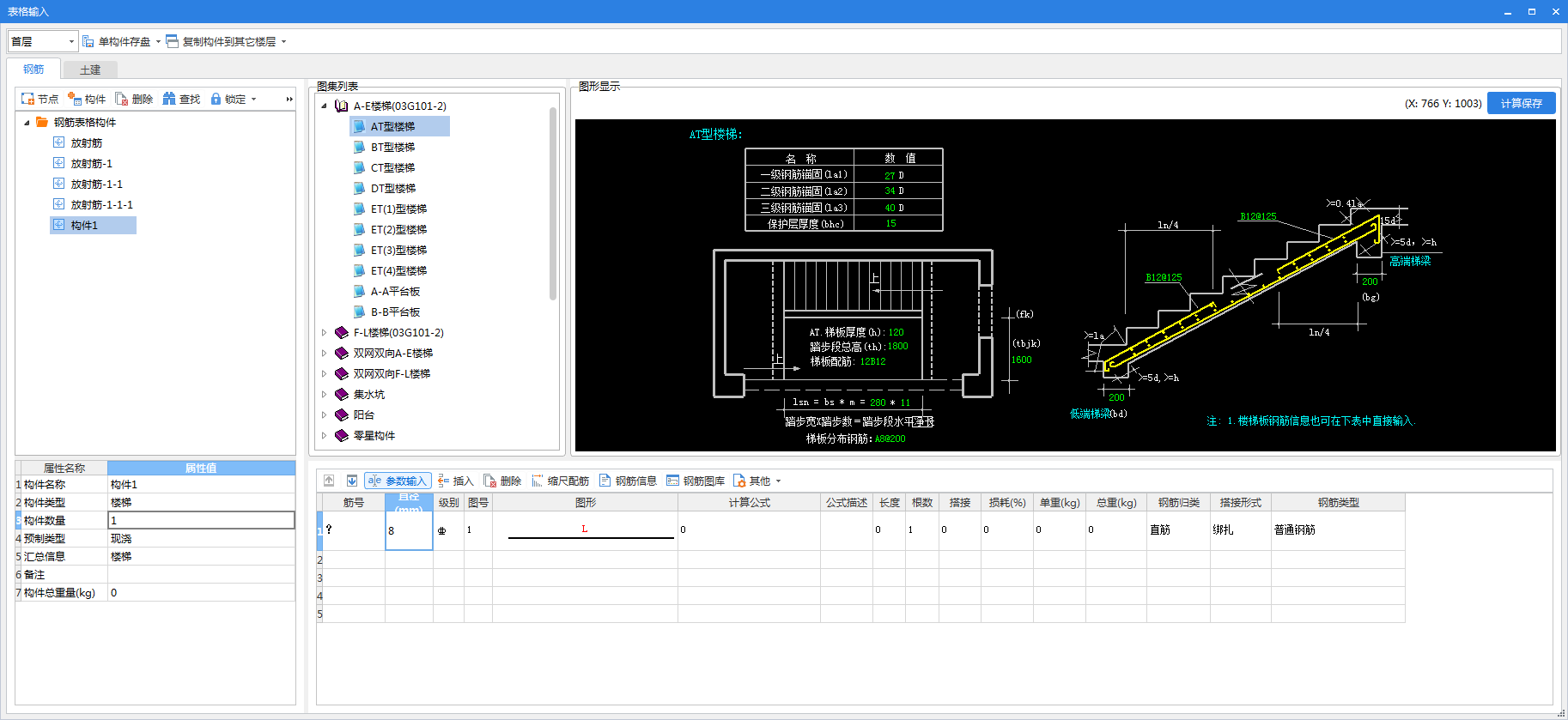Select BT型楼梯 atlas item
This screenshot has width=1568, height=720.
(392, 147)
